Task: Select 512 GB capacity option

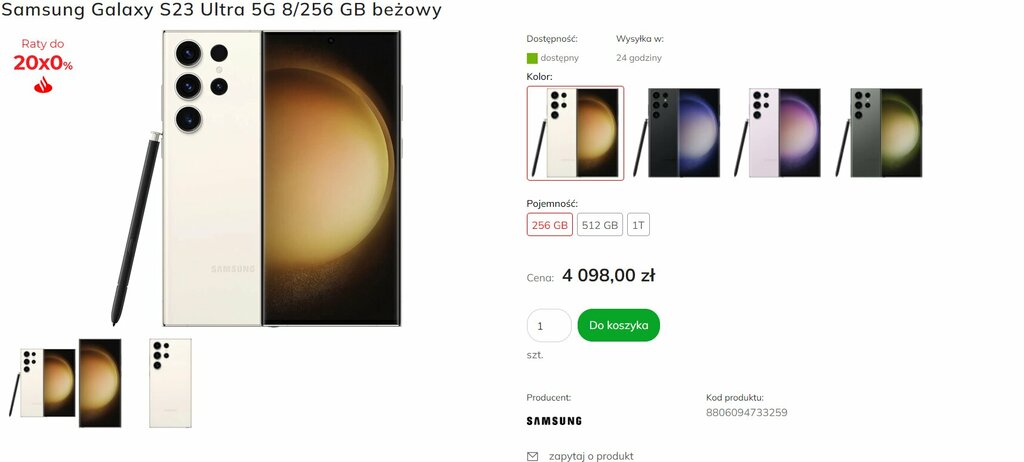Action: (600, 225)
